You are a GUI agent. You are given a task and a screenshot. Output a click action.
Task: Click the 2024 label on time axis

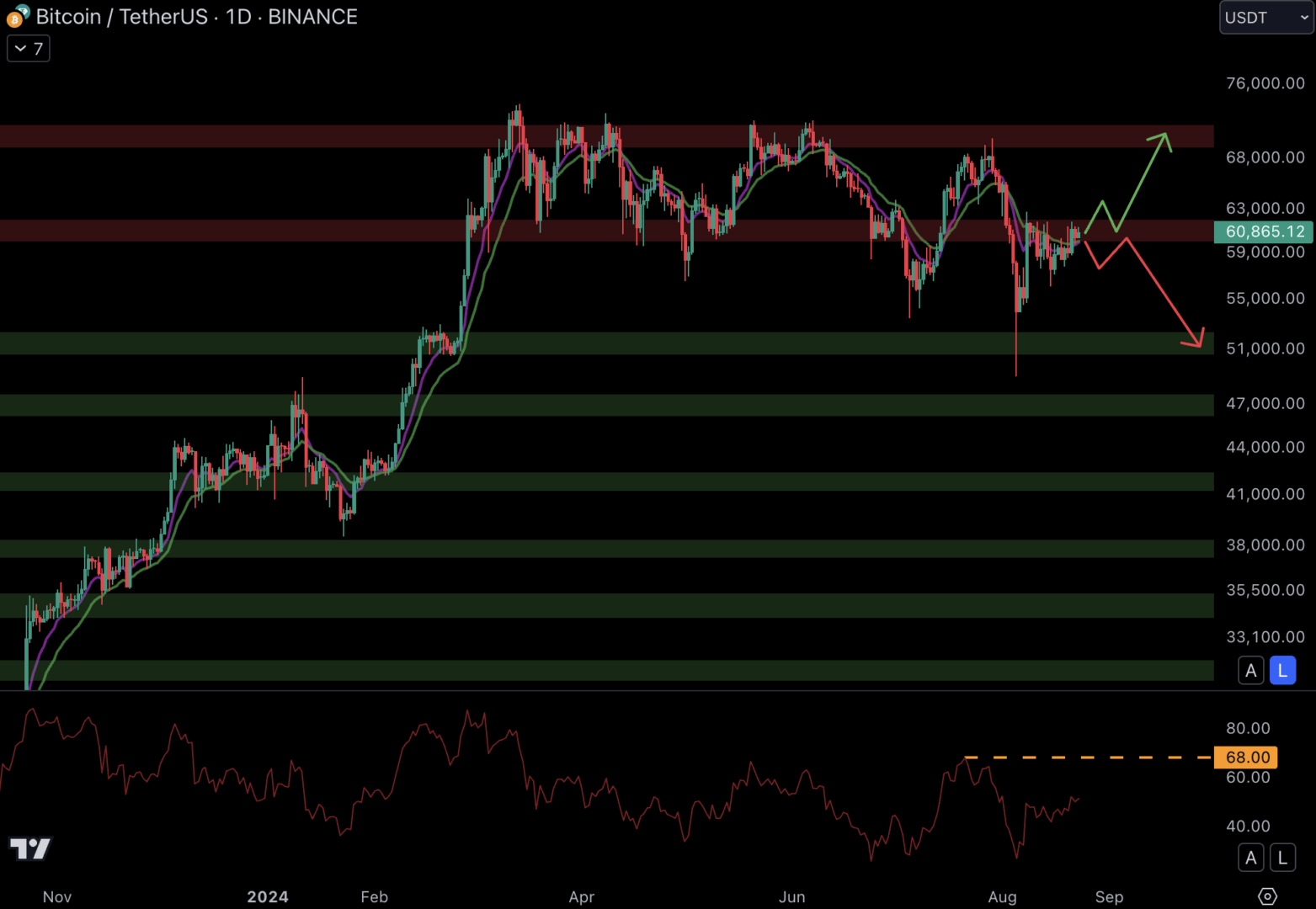[268, 896]
